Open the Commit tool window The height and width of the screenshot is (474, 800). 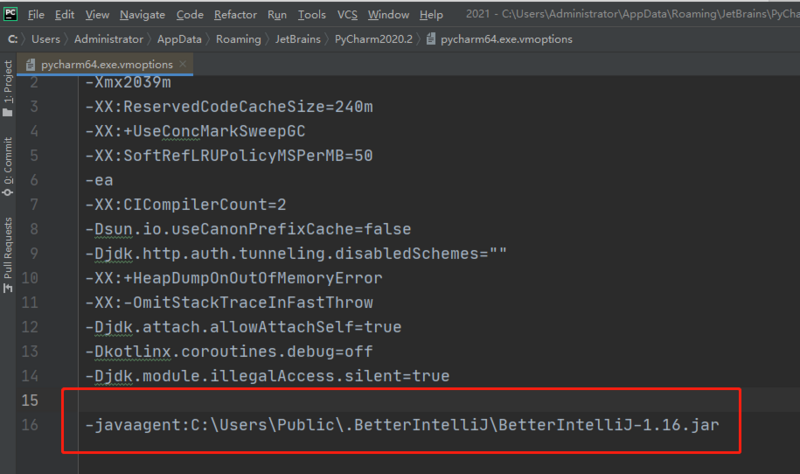point(8,167)
